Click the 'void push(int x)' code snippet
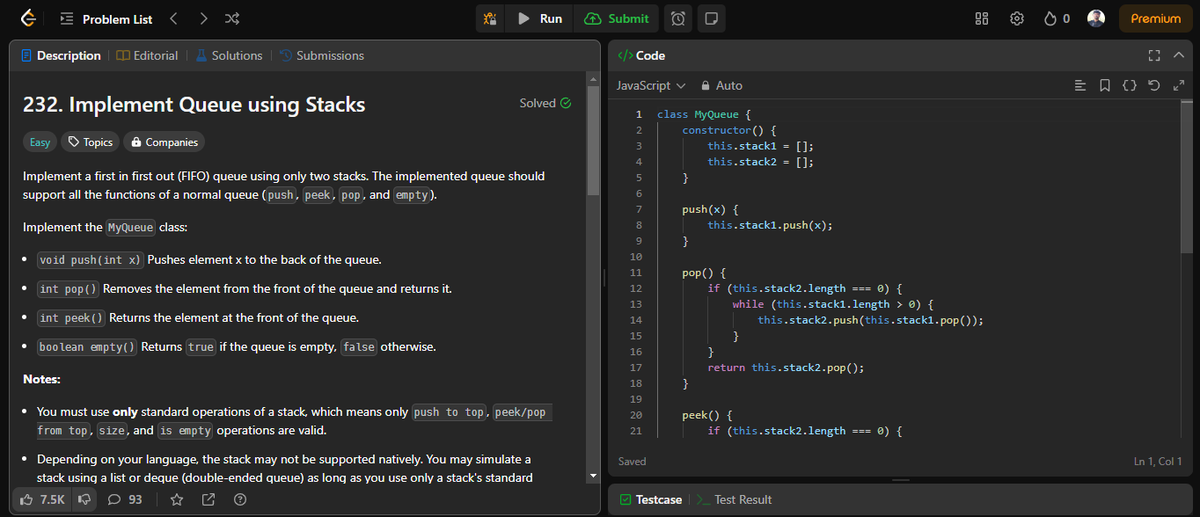The width and height of the screenshot is (1200, 517). [92, 260]
